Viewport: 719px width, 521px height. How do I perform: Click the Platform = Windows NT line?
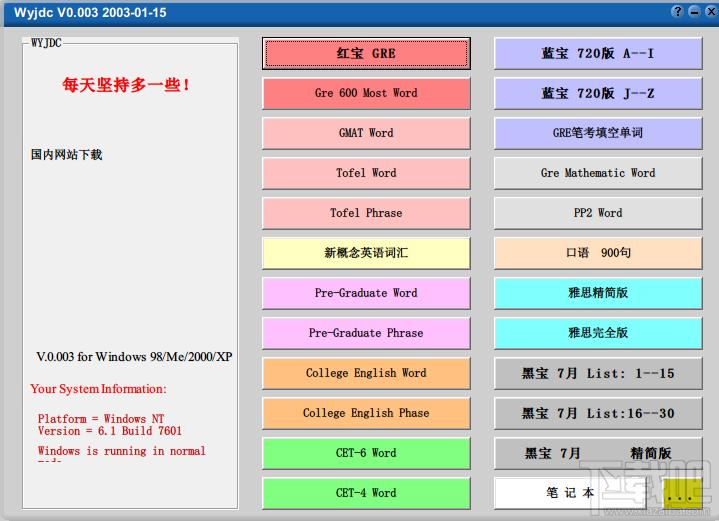click(101, 419)
